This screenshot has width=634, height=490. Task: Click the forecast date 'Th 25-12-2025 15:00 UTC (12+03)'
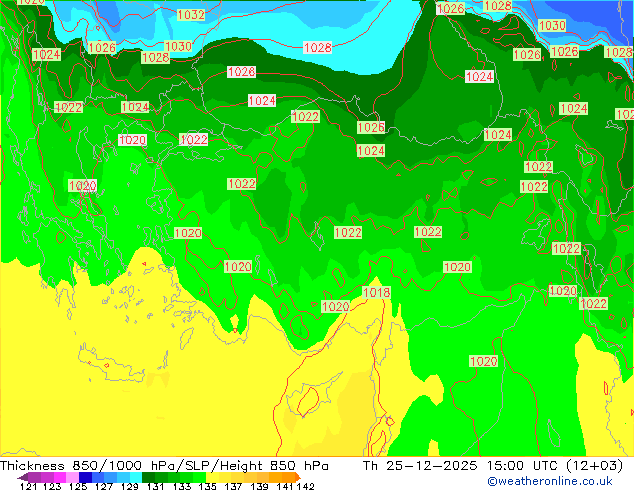[493, 466]
